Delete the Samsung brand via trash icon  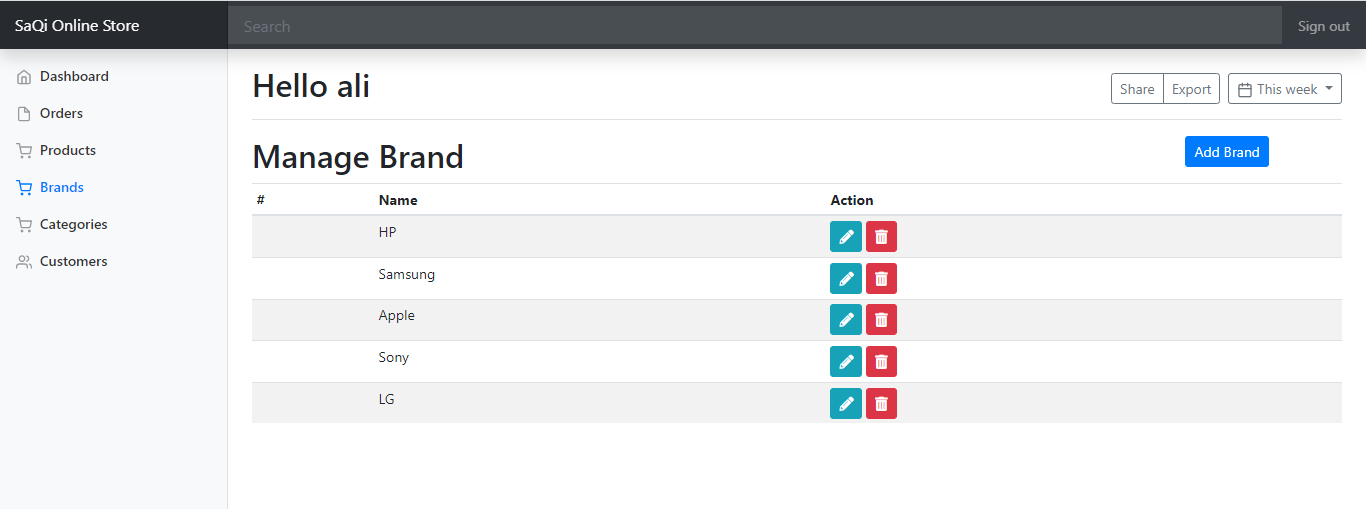click(x=881, y=278)
